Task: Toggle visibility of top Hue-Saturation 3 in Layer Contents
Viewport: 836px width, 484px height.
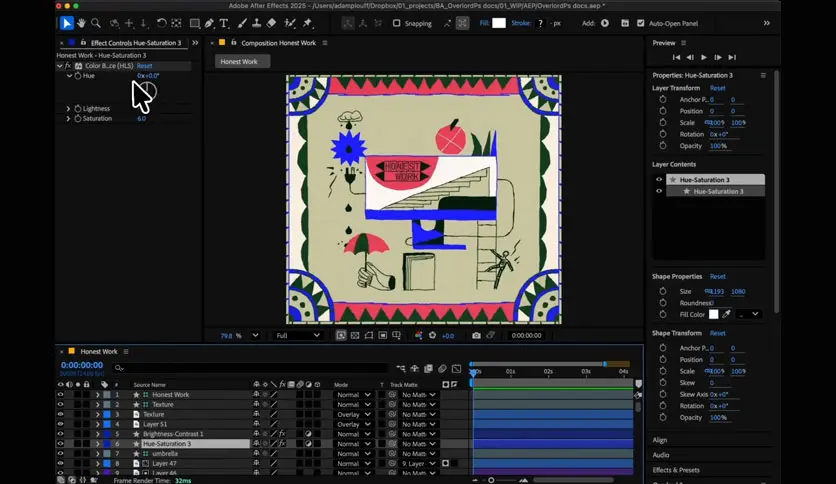Action: point(659,180)
